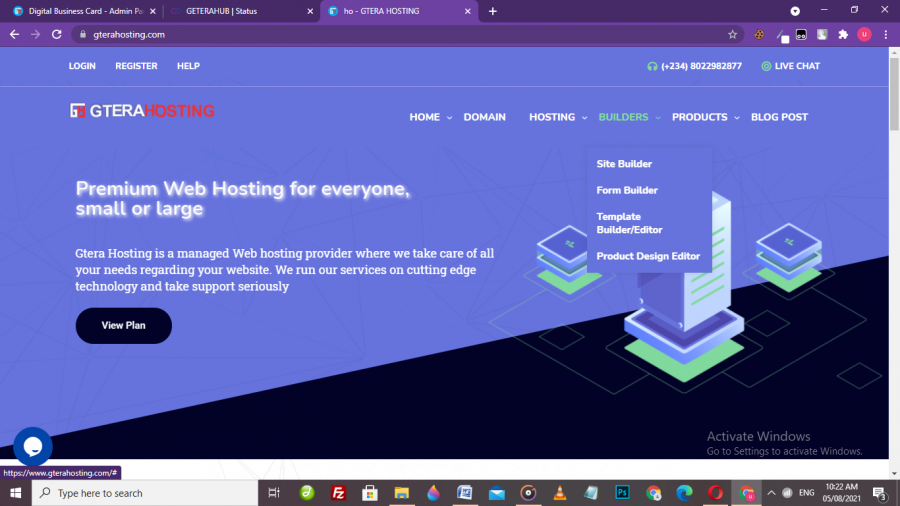The height and width of the screenshot is (506, 900).
Task: Open notification center icon
Action: click(879, 493)
